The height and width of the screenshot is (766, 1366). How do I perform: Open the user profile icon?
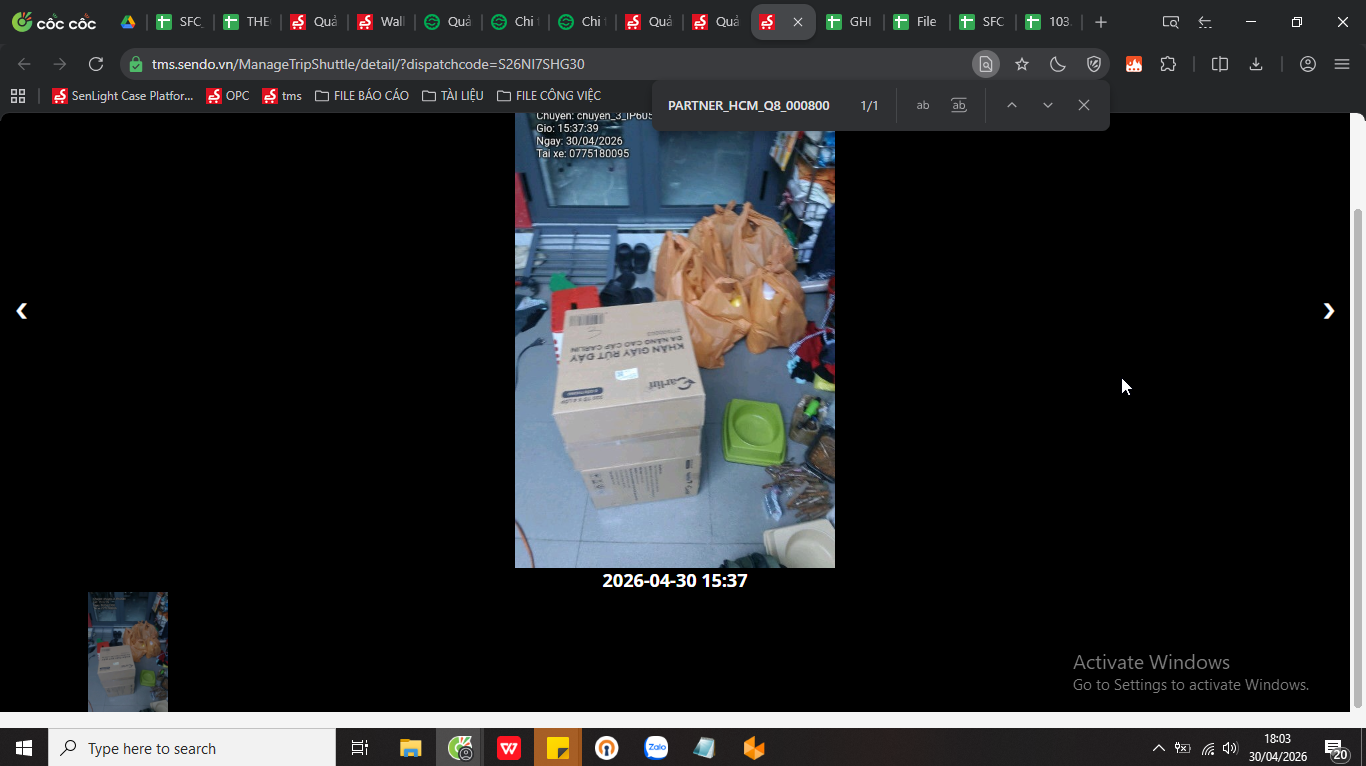pyautogui.click(x=1307, y=64)
